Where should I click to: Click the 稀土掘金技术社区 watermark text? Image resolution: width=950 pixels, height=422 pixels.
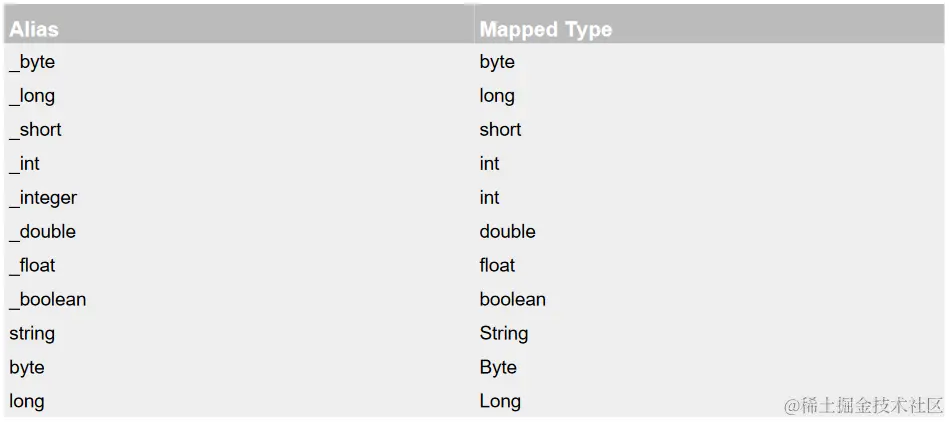point(863,405)
